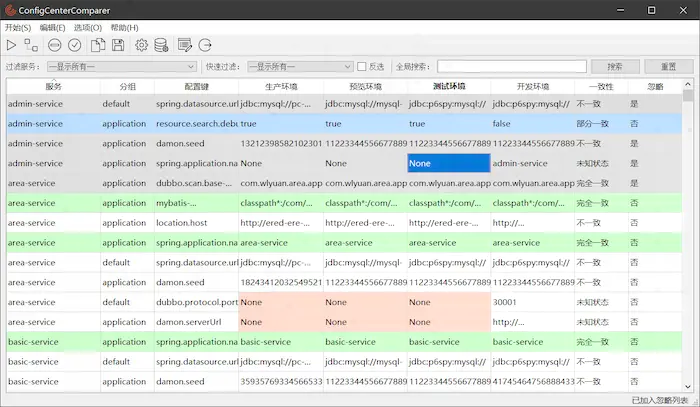Click the edit list with pencil icon

pos(184,45)
